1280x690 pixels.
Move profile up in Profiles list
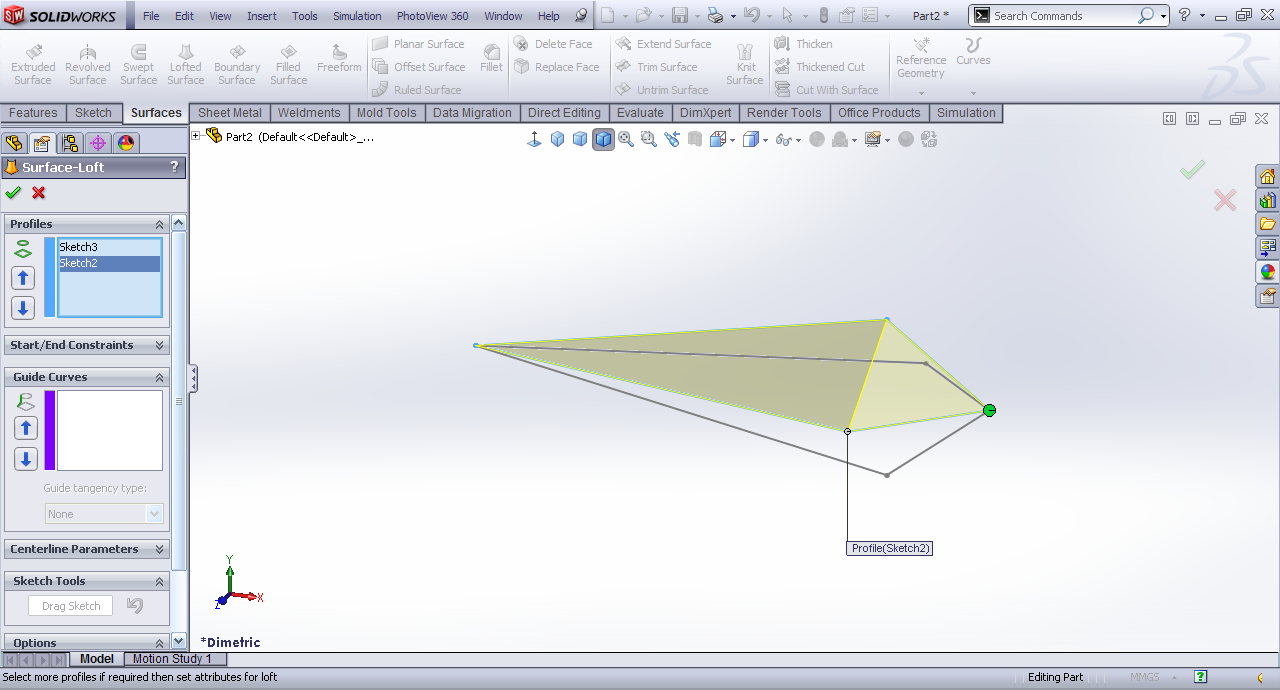pos(23,278)
